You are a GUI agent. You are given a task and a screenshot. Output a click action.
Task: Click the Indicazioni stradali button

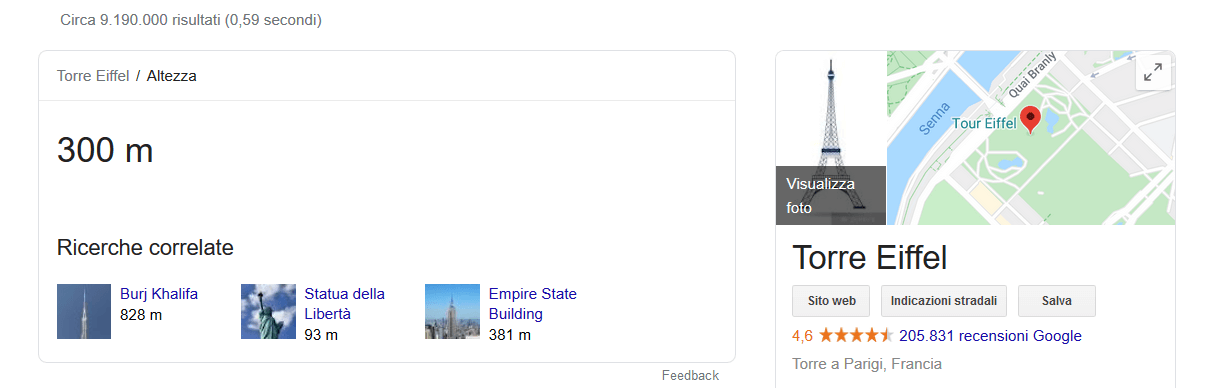pos(944,301)
